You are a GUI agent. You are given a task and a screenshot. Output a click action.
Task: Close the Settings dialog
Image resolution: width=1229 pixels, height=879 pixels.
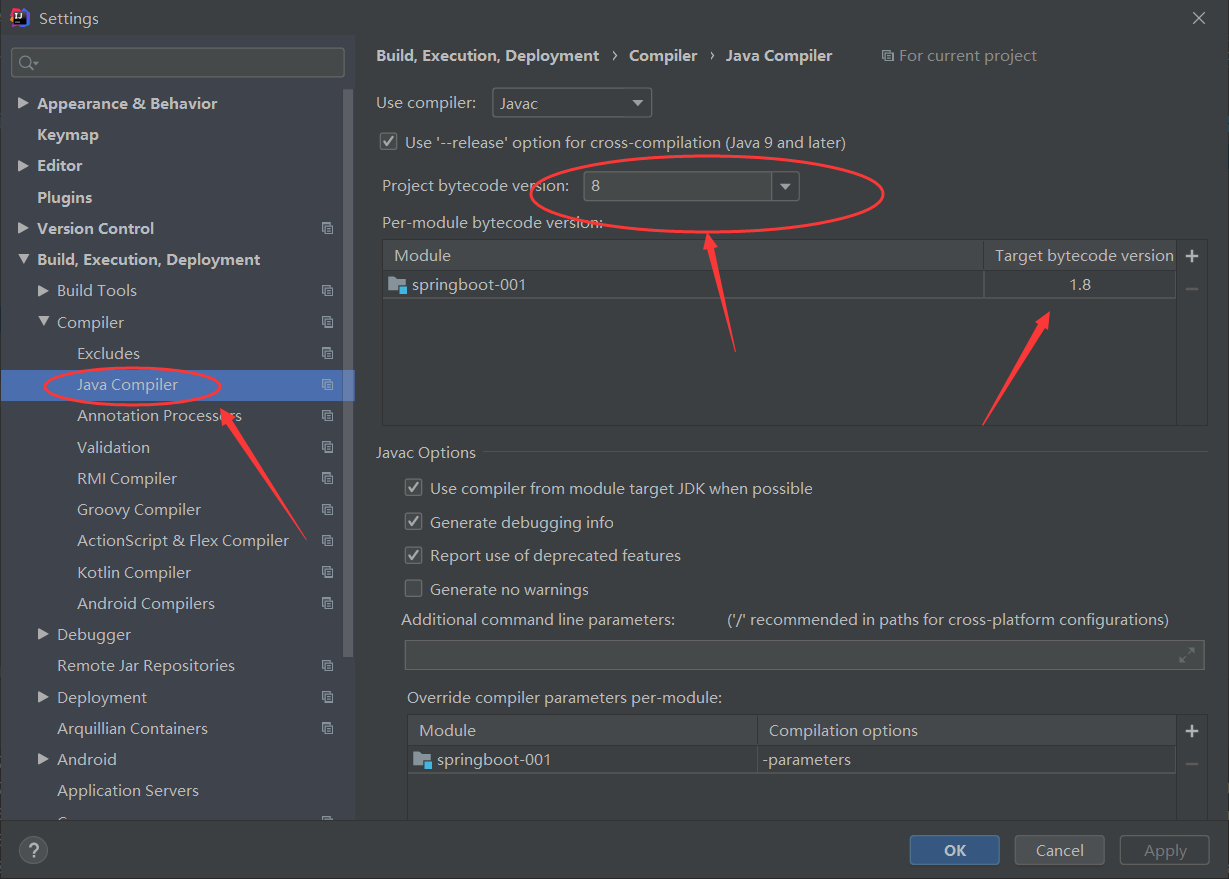coord(1199,18)
